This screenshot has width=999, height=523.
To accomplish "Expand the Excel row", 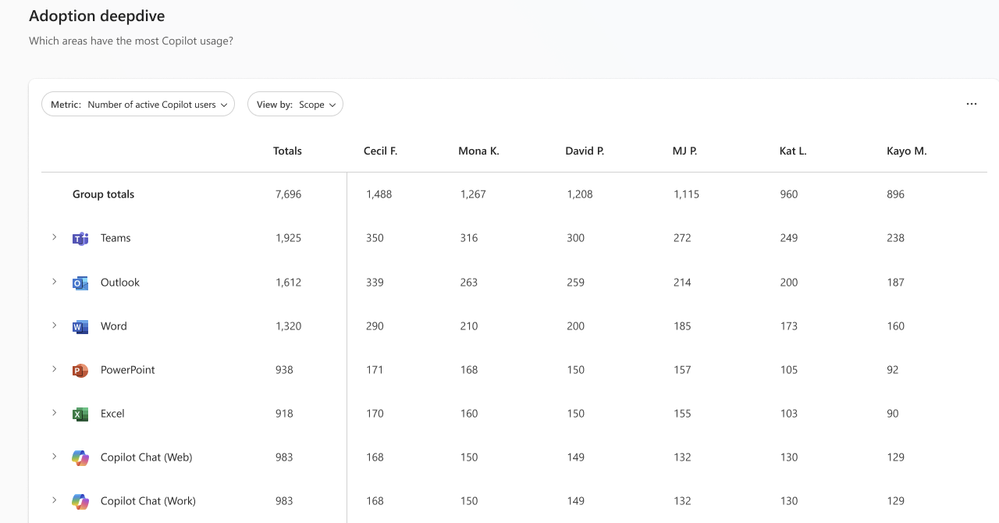I will tap(54, 413).
